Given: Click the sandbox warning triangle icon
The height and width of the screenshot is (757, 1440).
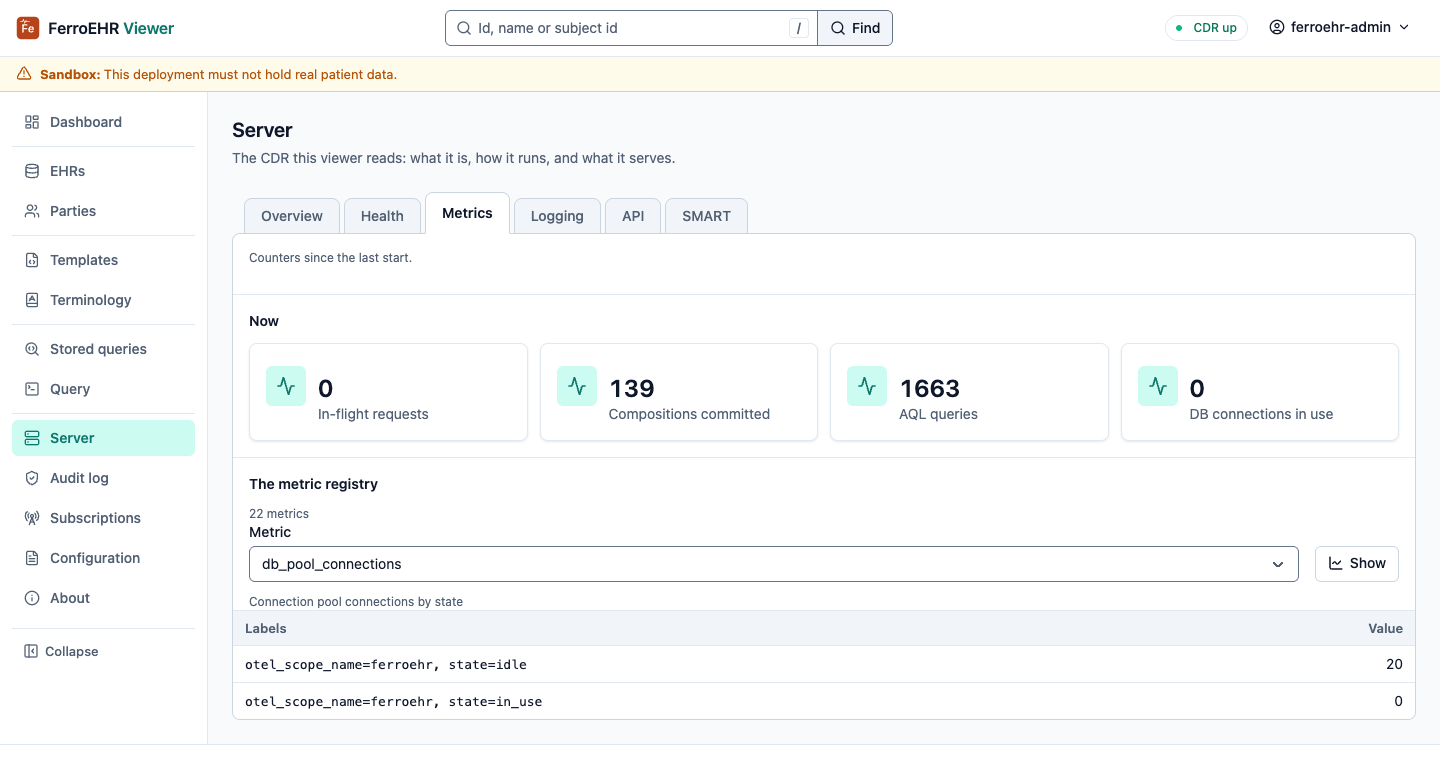Looking at the screenshot, I should coord(24,74).
